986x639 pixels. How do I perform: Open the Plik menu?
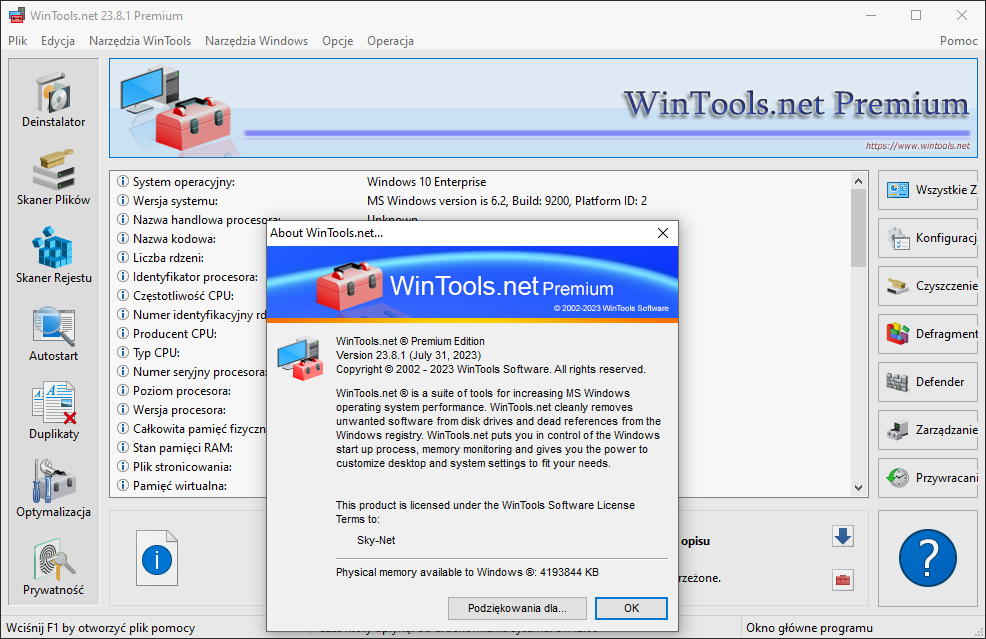[x=18, y=41]
